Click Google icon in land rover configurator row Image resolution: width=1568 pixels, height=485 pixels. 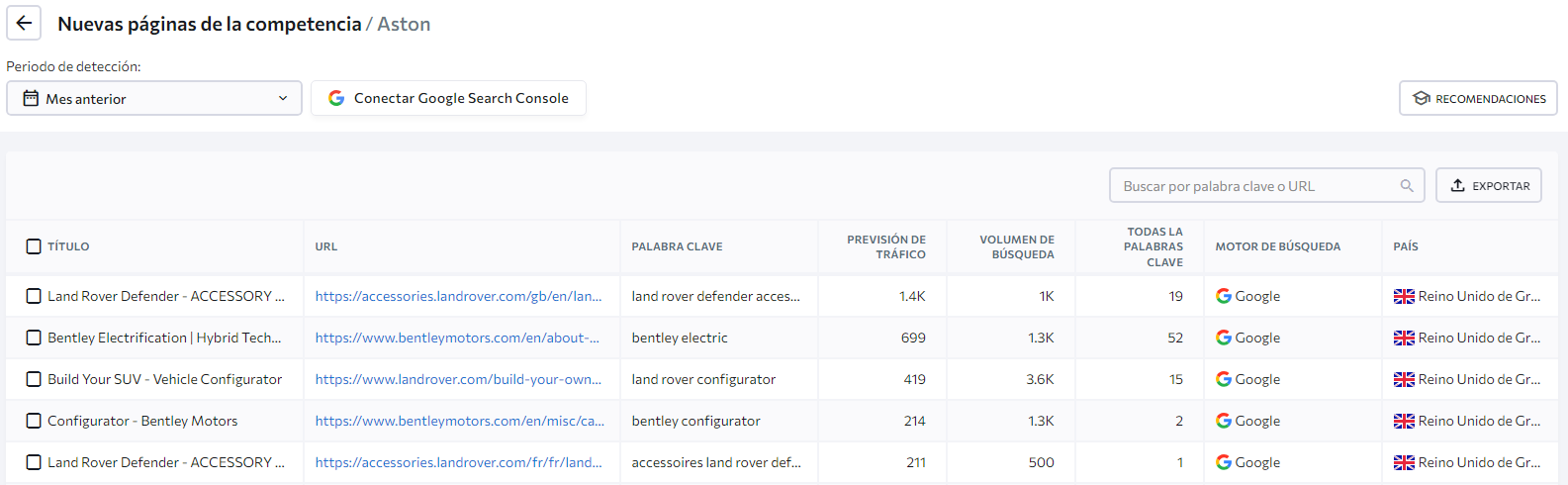(x=1224, y=379)
